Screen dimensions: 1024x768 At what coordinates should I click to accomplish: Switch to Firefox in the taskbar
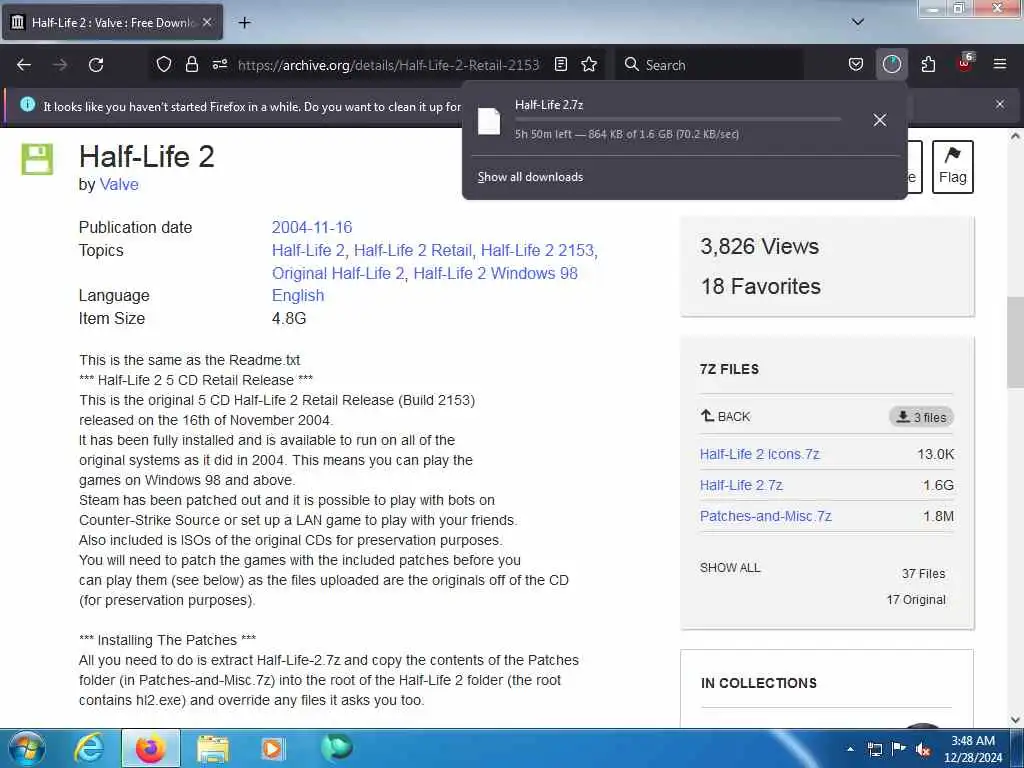(150, 748)
